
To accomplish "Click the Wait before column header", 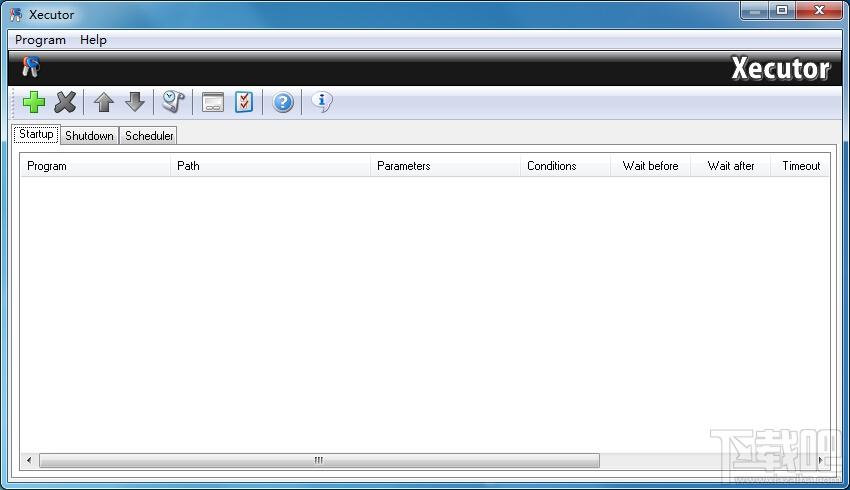I will pyautogui.click(x=651, y=166).
